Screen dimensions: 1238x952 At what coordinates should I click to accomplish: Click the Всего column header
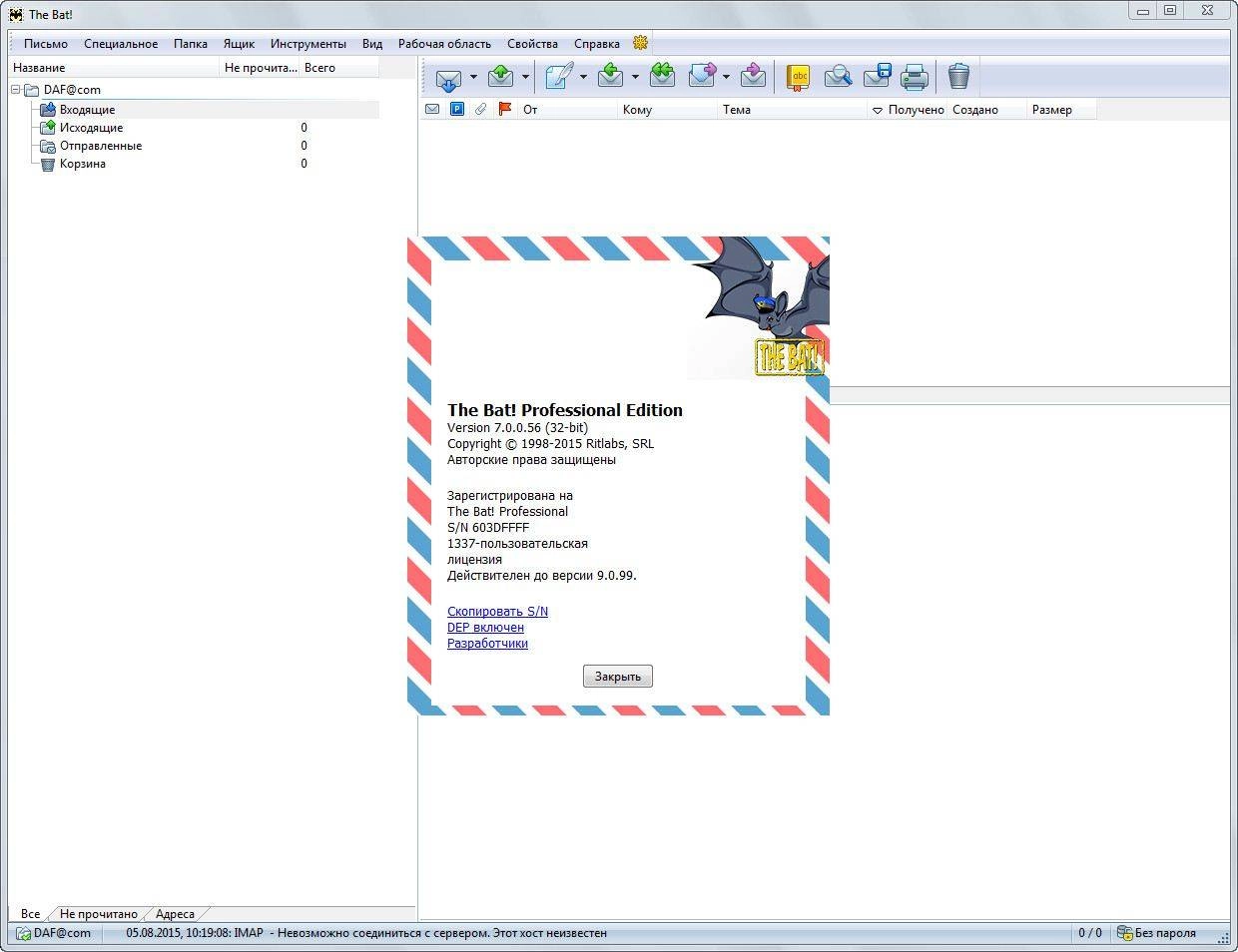pyautogui.click(x=339, y=68)
